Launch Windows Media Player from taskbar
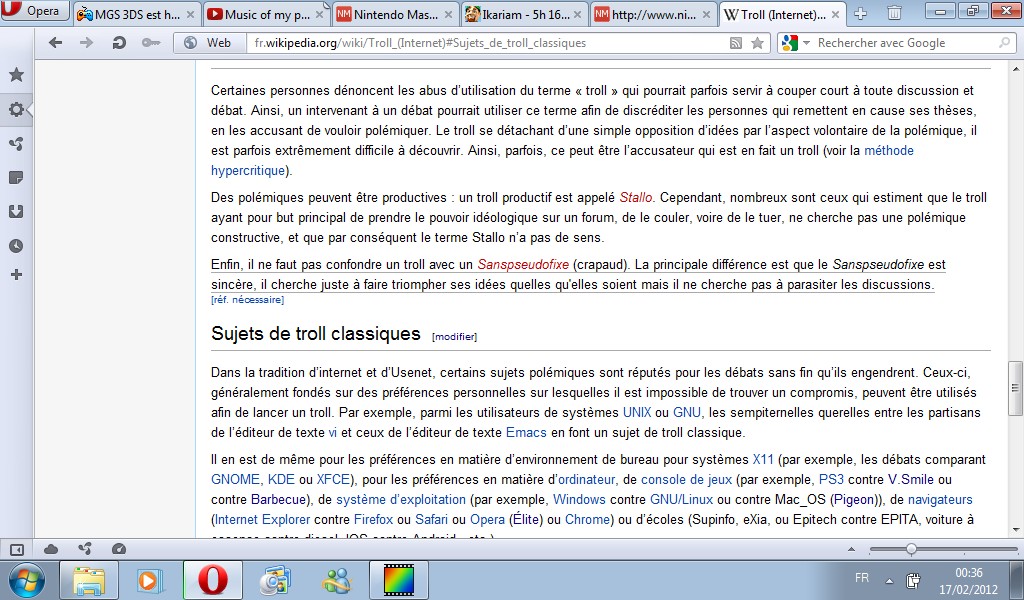The height and width of the screenshot is (600, 1024). coord(150,580)
